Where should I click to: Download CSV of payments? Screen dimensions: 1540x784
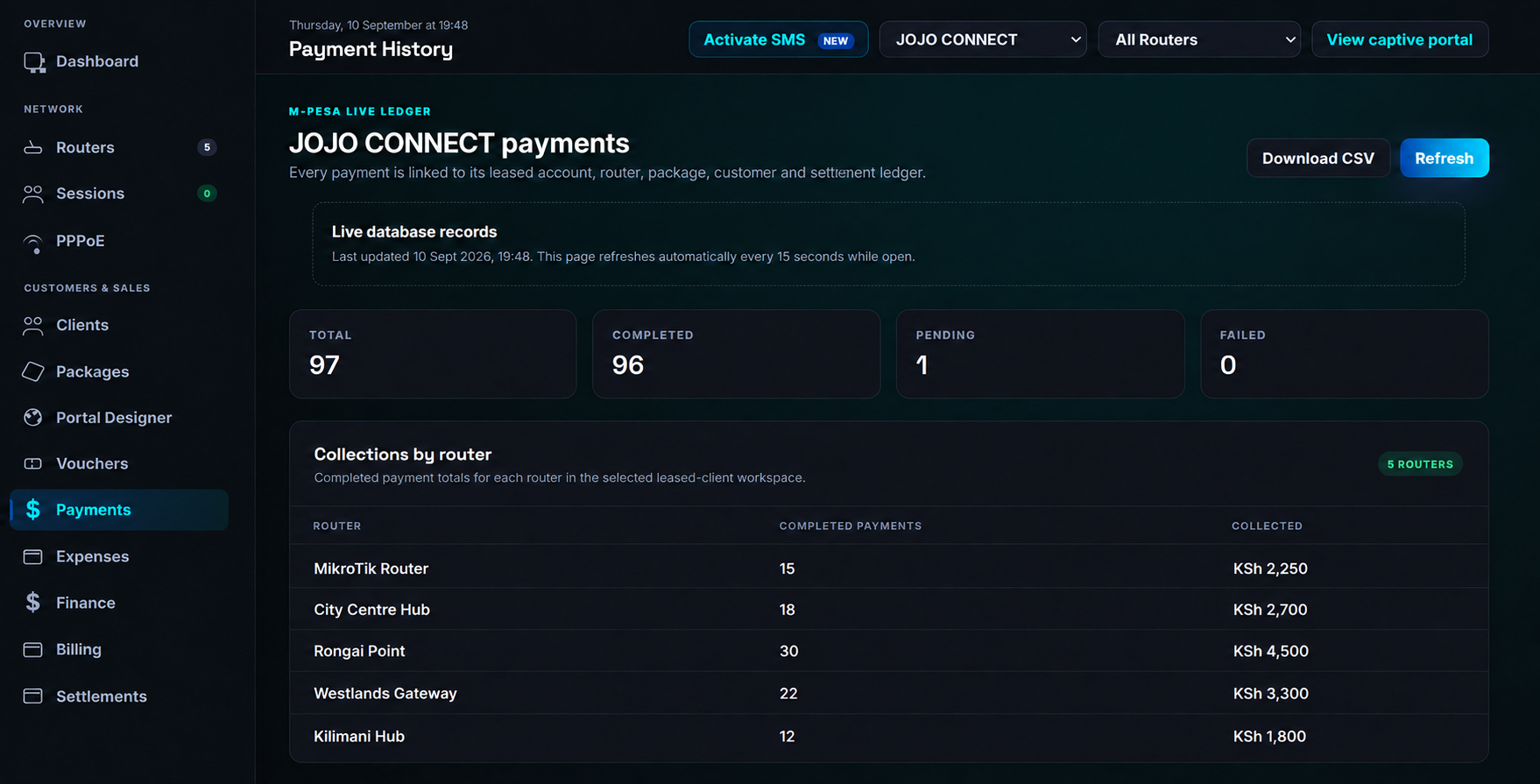[1317, 158]
